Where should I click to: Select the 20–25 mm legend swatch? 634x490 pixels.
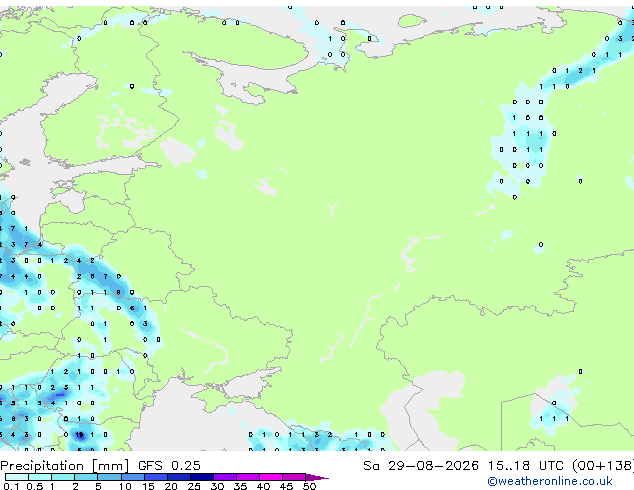[x=178, y=477]
